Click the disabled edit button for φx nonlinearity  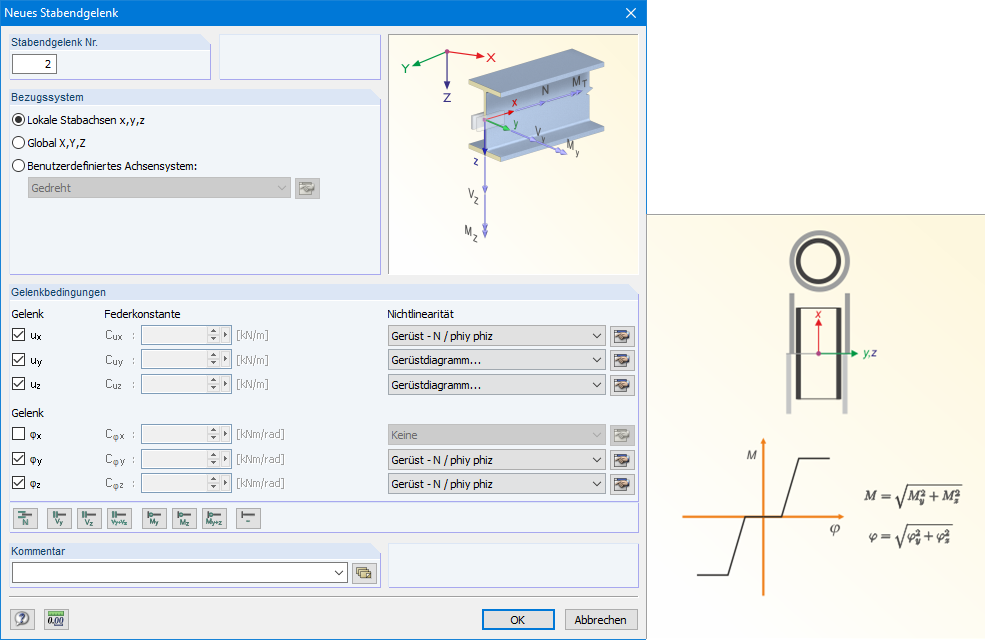point(622,435)
